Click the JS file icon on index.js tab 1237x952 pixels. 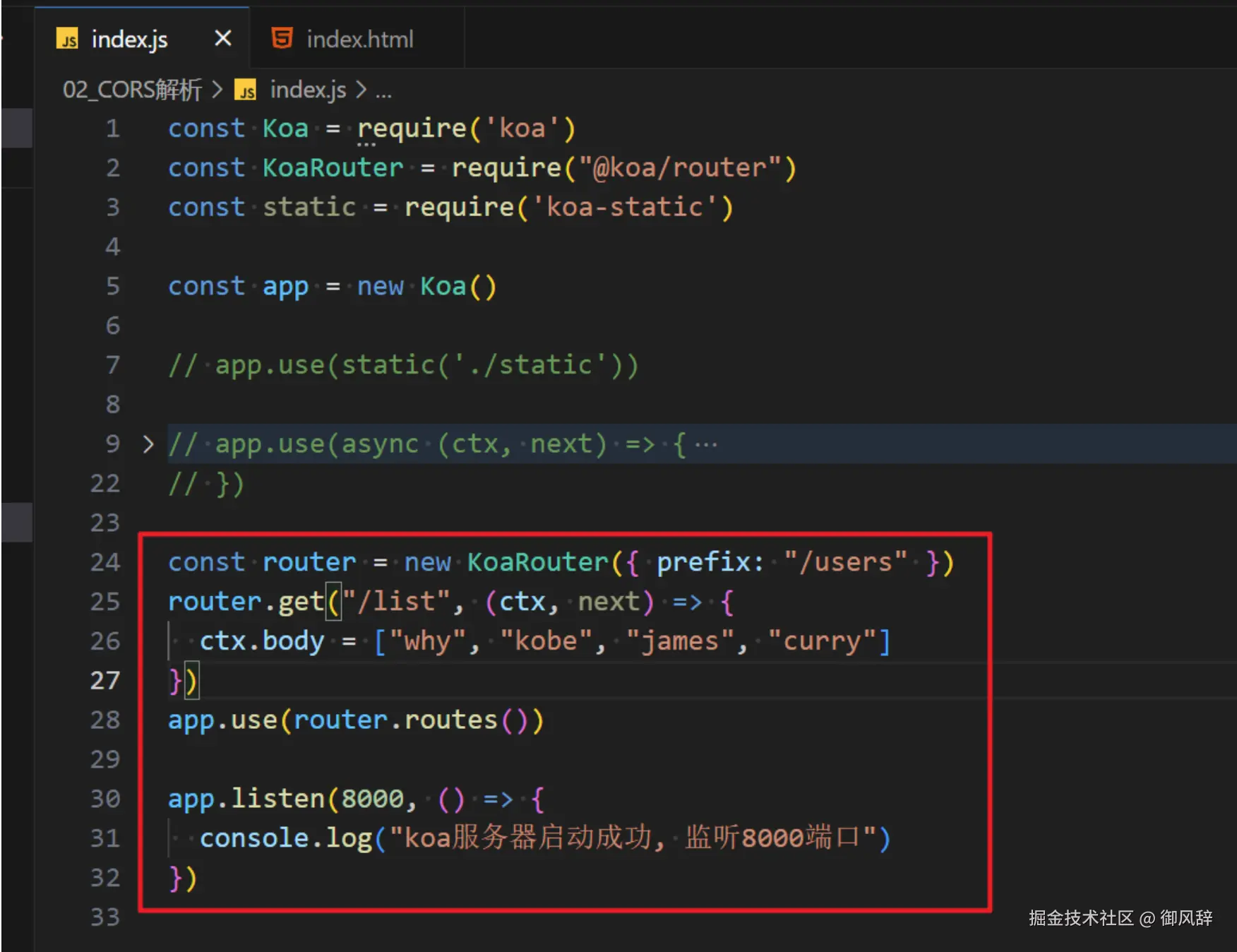point(67,39)
